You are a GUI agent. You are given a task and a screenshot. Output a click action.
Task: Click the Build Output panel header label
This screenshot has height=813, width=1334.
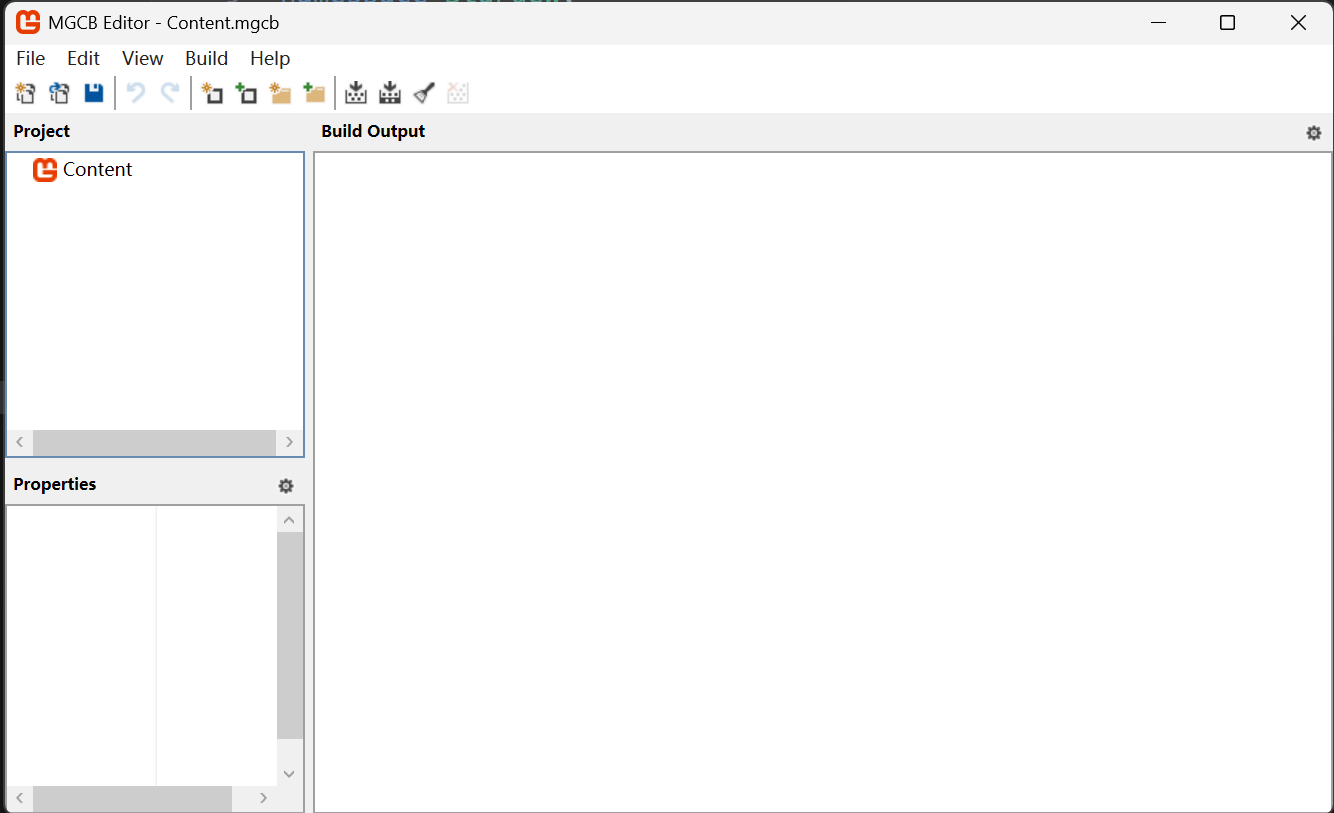click(373, 131)
